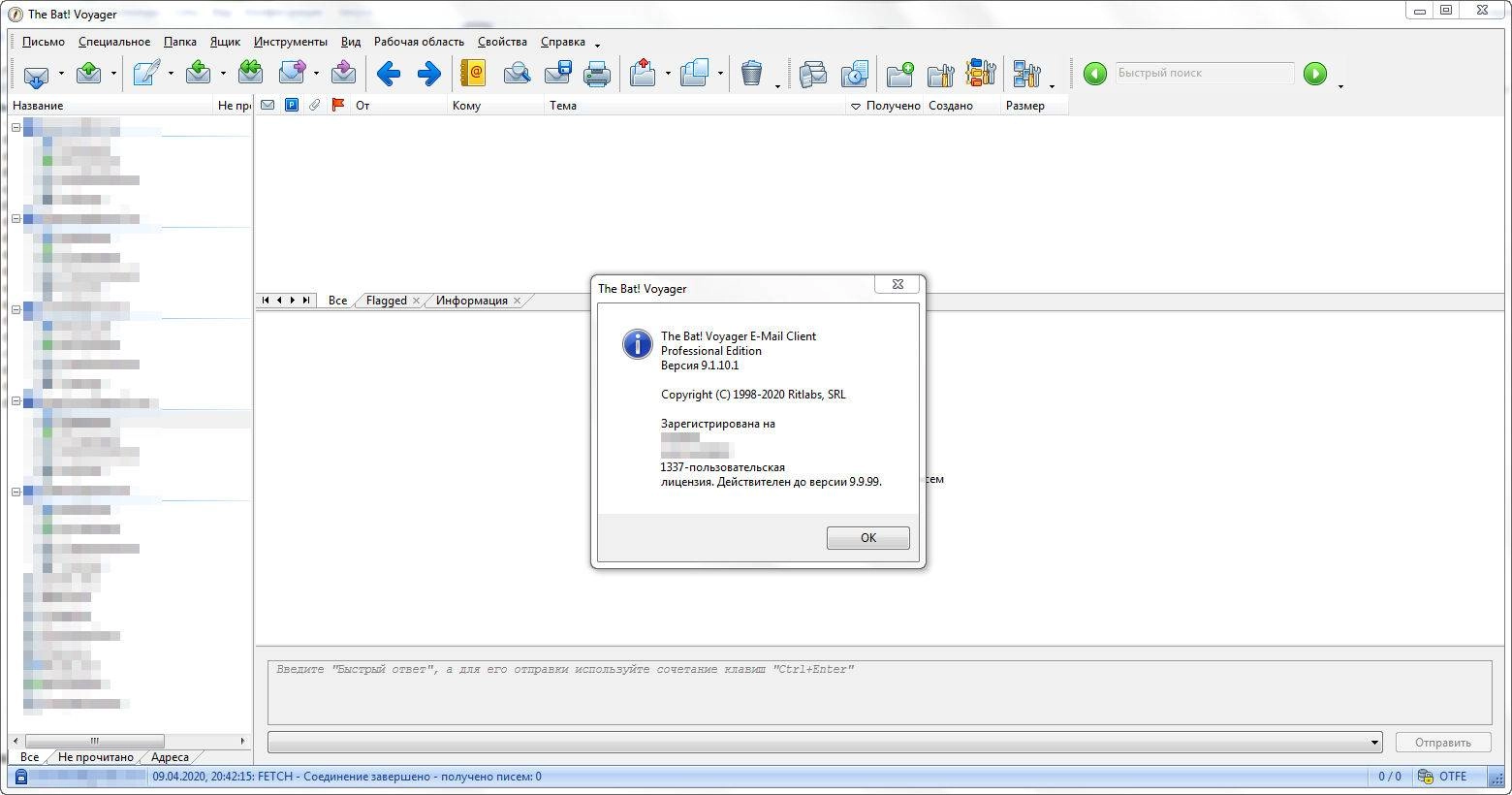
Task: Click the Delete trash can icon
Action: 752,74
